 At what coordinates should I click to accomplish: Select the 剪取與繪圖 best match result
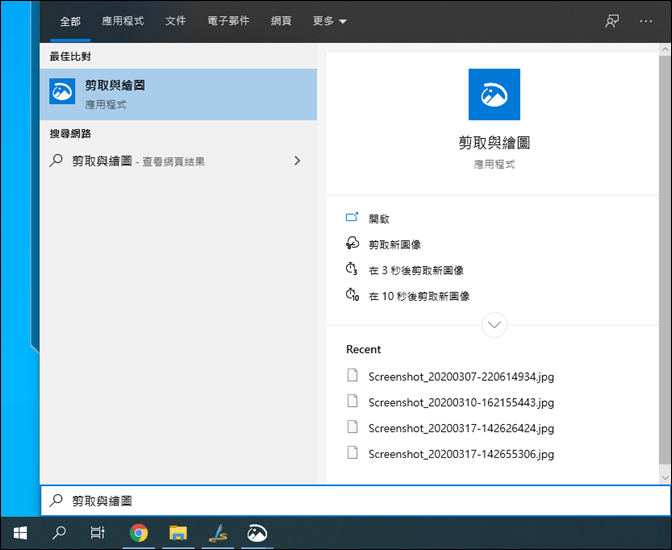178,94
